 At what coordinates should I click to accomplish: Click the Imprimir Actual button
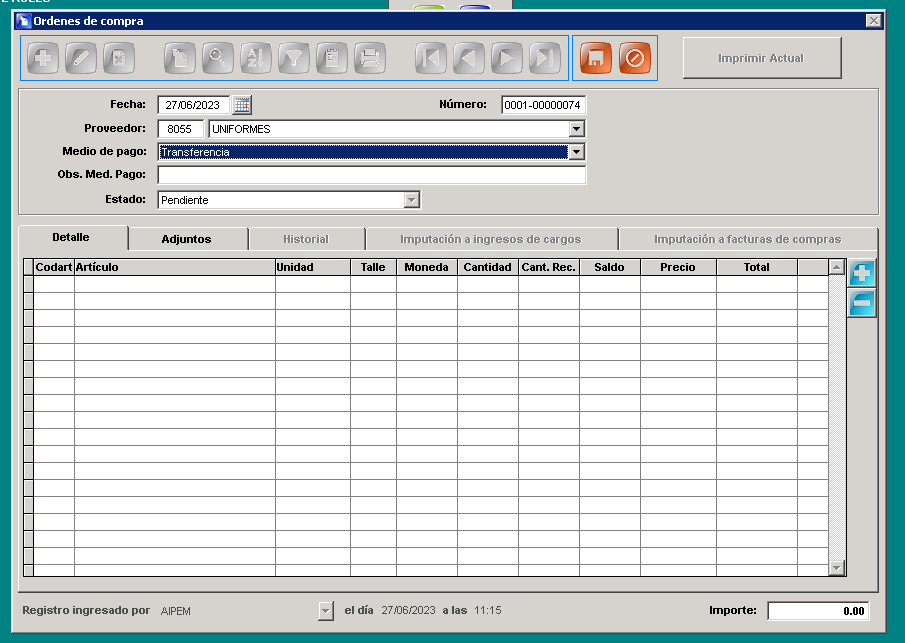[x=762, y=58]
